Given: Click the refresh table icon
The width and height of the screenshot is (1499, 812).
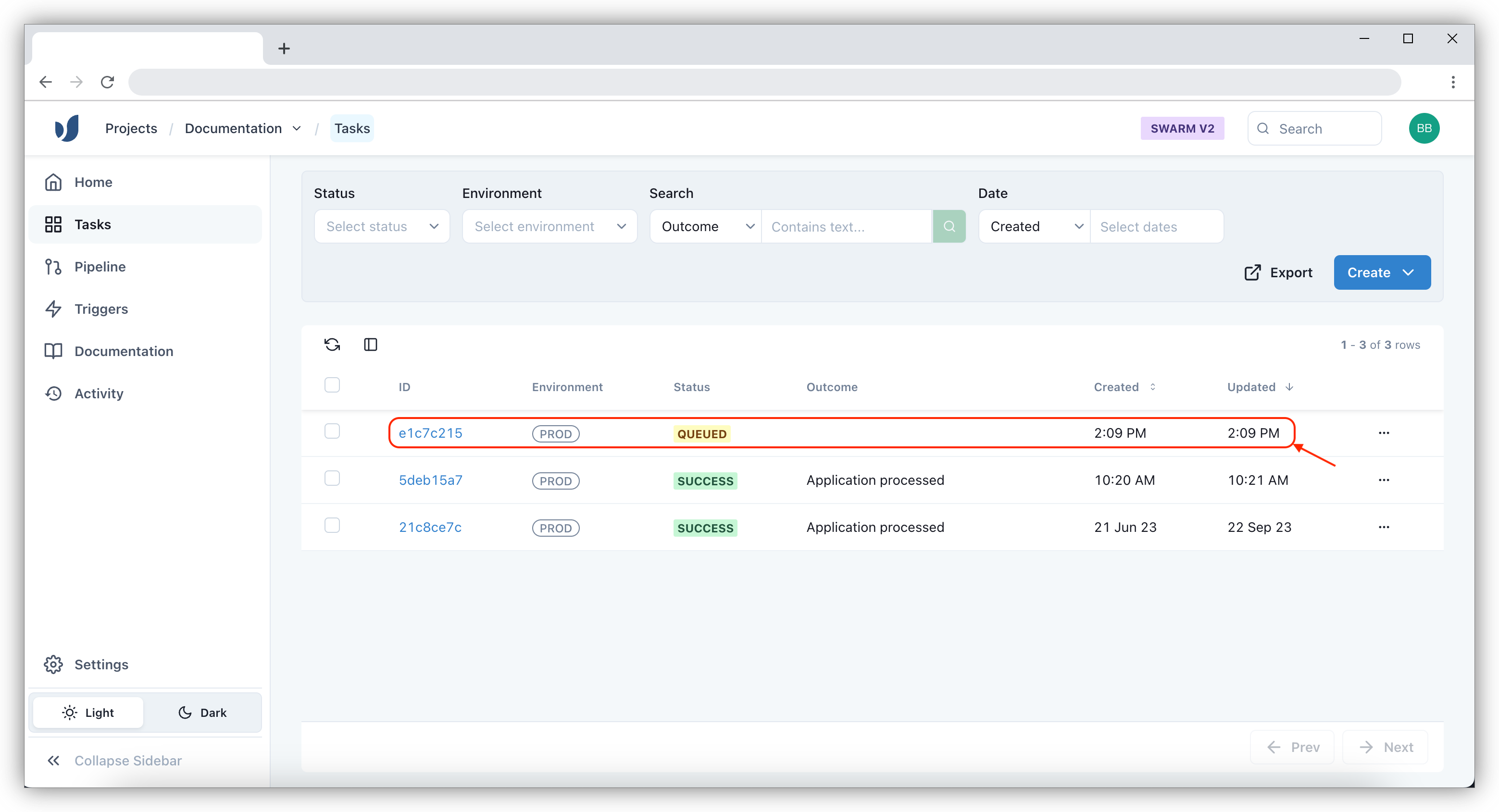Looking at the screenshot, I should click(x=332, y=344).
